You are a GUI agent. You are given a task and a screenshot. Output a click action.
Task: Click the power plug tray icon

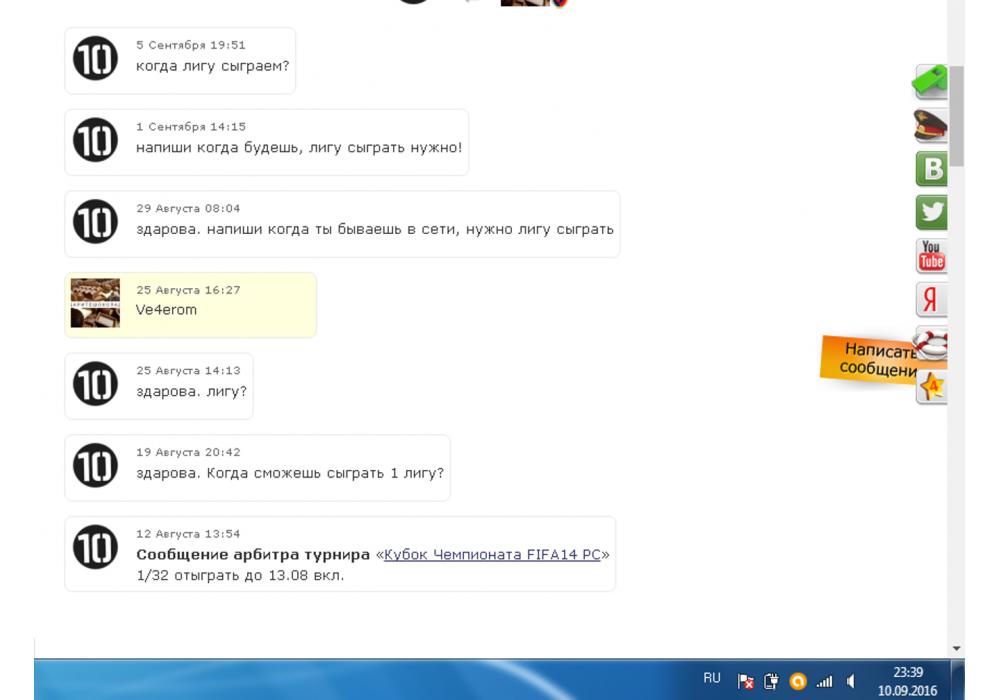[x=771, y=682]
